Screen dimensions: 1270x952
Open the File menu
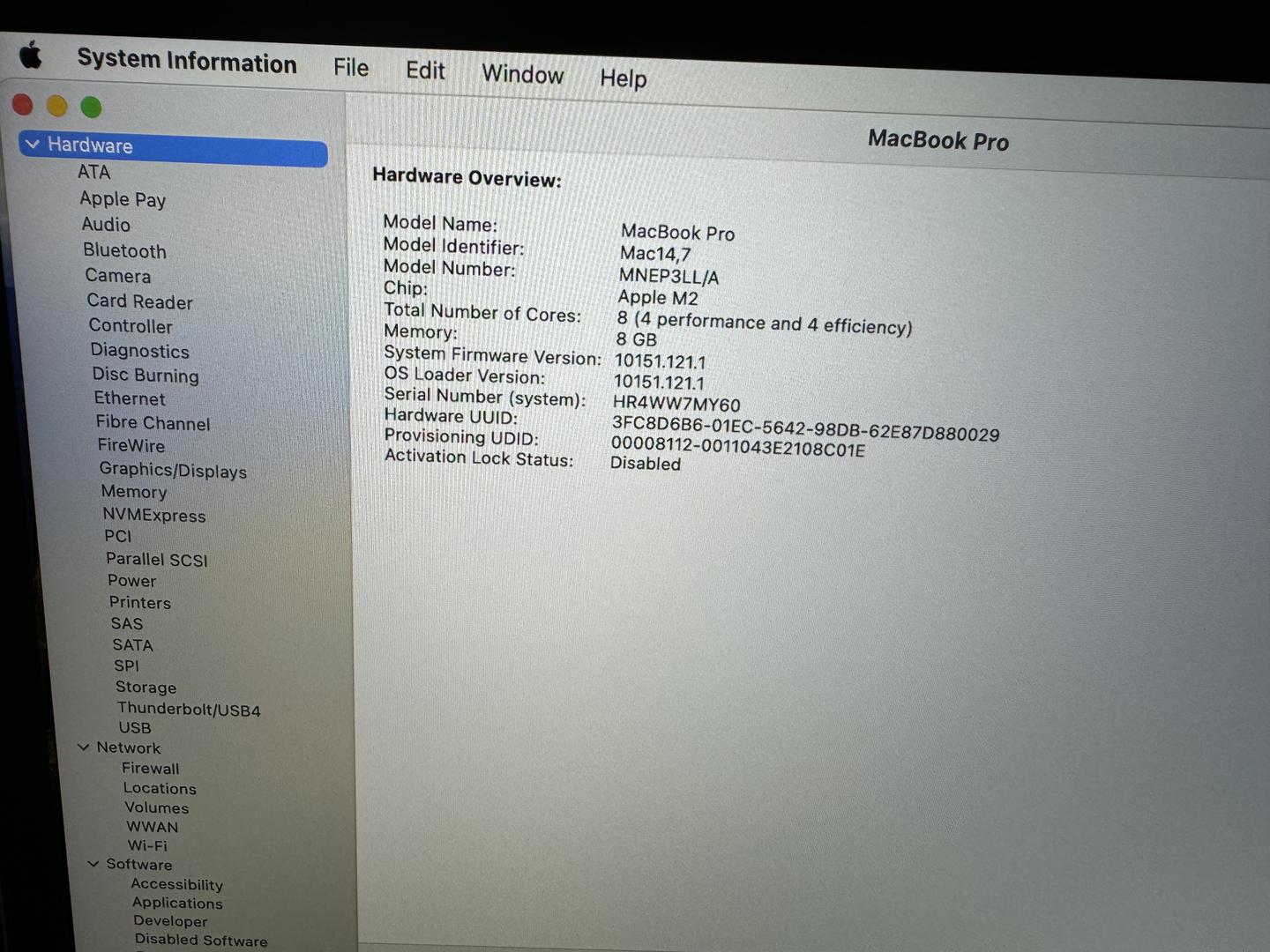coord(351,68)
